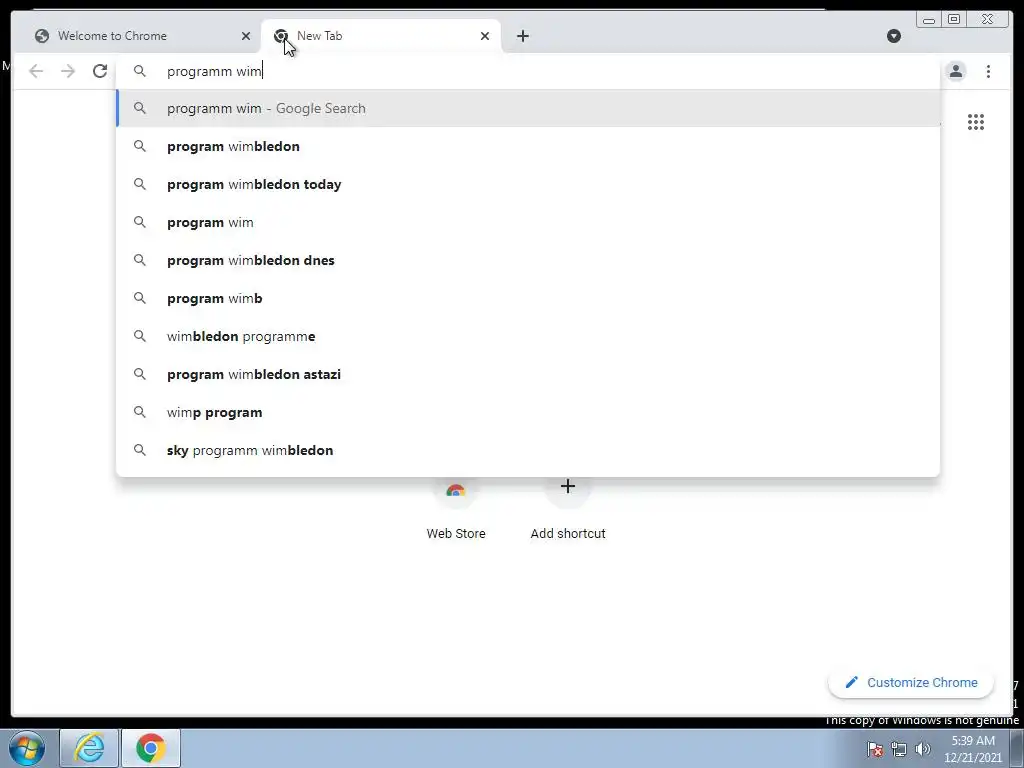The height and width of the screenshot is (768, 1024).
Task: Click the Show desktop strip on taskbar
Action: coord(1017,749)
